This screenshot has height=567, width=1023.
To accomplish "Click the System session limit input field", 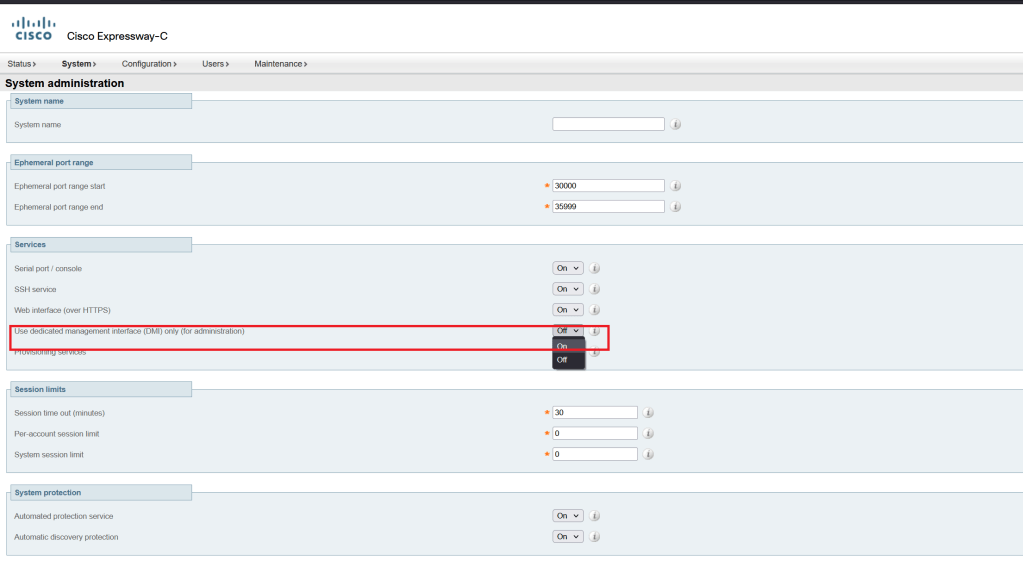I will click(594, 454).
